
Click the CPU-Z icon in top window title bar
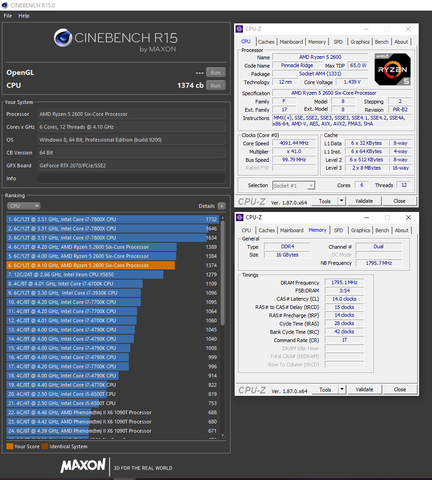pyautogui.click(x=239, y=29)
